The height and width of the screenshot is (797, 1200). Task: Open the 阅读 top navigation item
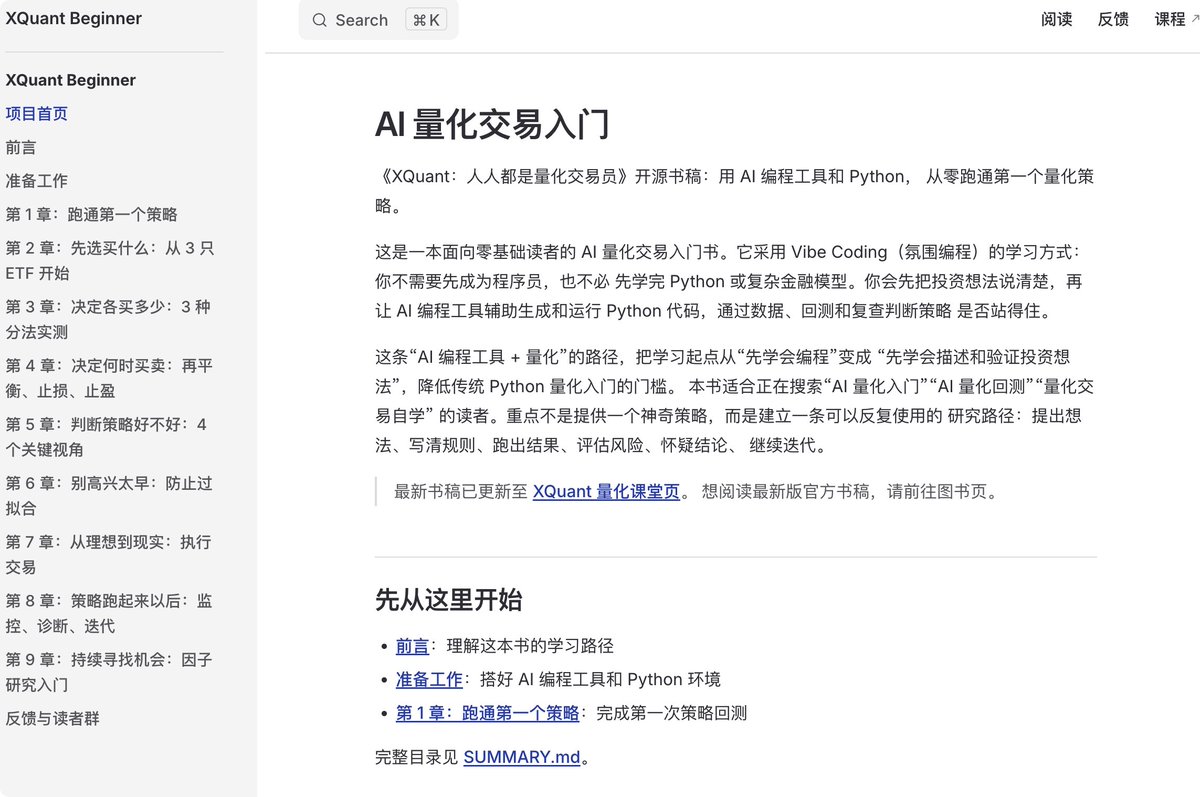tap(1056, 19)
